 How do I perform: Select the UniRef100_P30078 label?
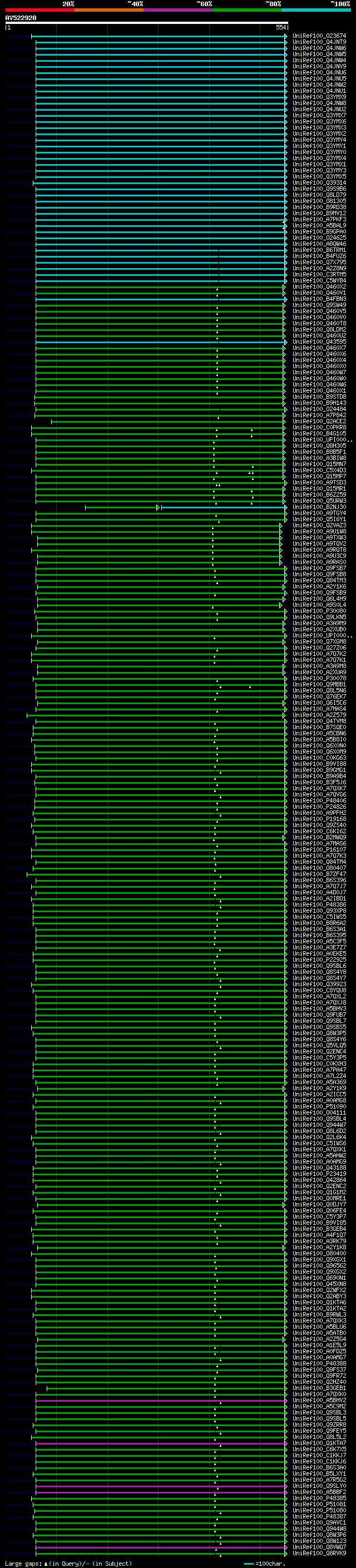[x=319, y=678]
